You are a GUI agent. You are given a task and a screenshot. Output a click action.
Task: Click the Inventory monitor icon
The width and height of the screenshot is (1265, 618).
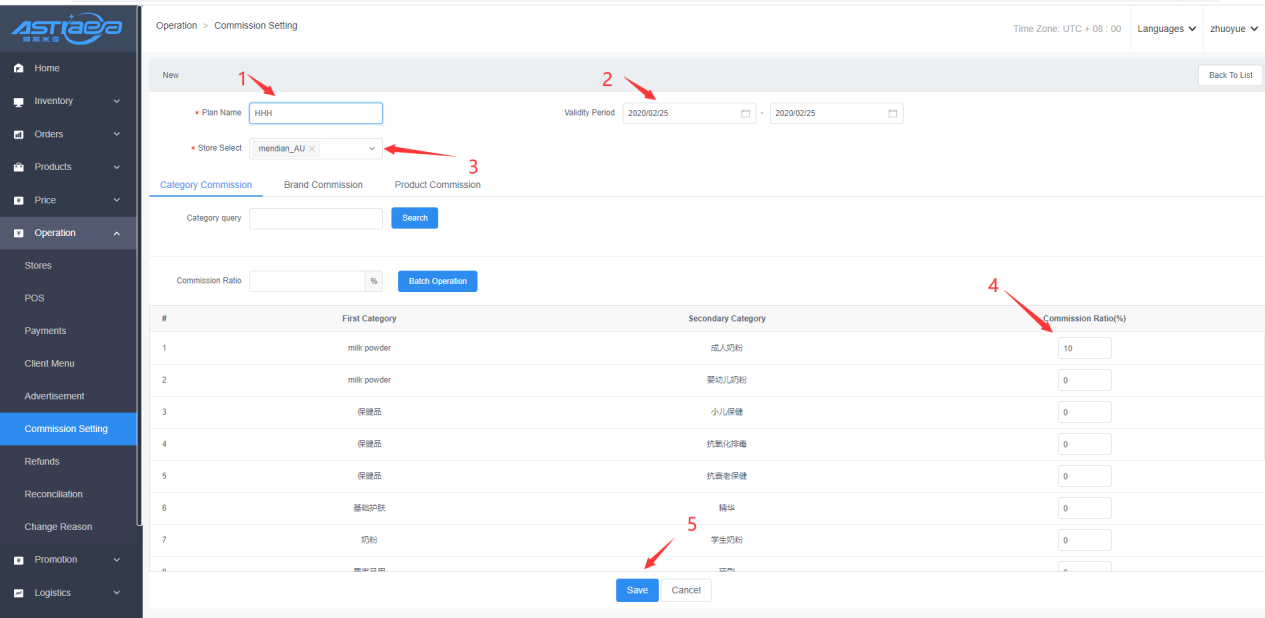18,102
